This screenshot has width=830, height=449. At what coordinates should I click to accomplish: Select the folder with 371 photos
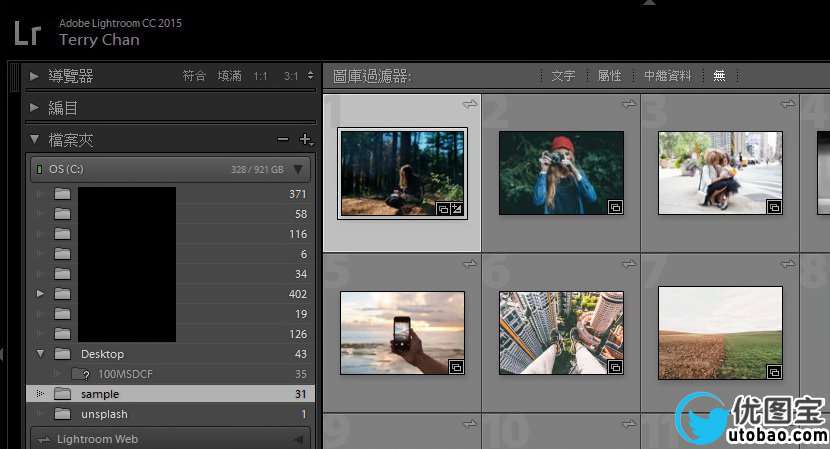[170, 194]
